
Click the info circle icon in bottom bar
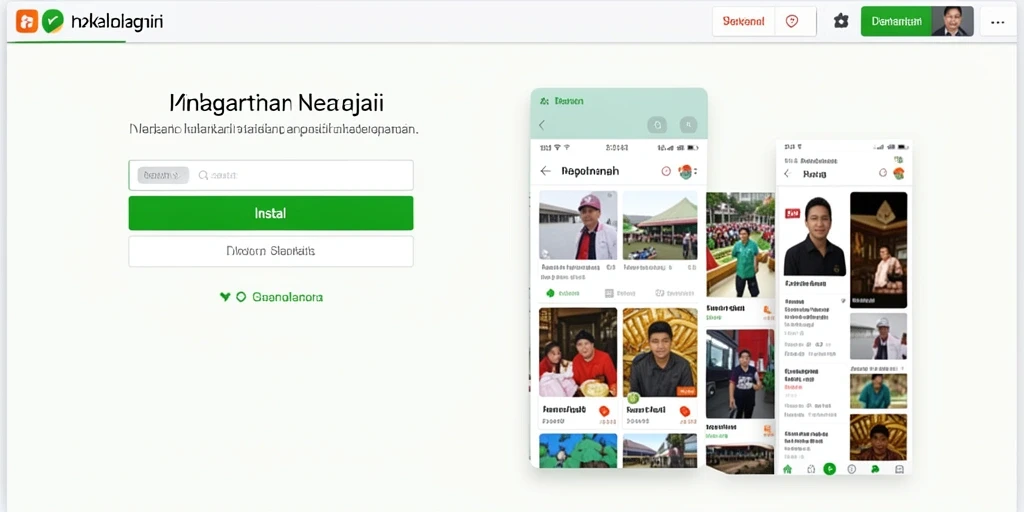click(852, 469)
